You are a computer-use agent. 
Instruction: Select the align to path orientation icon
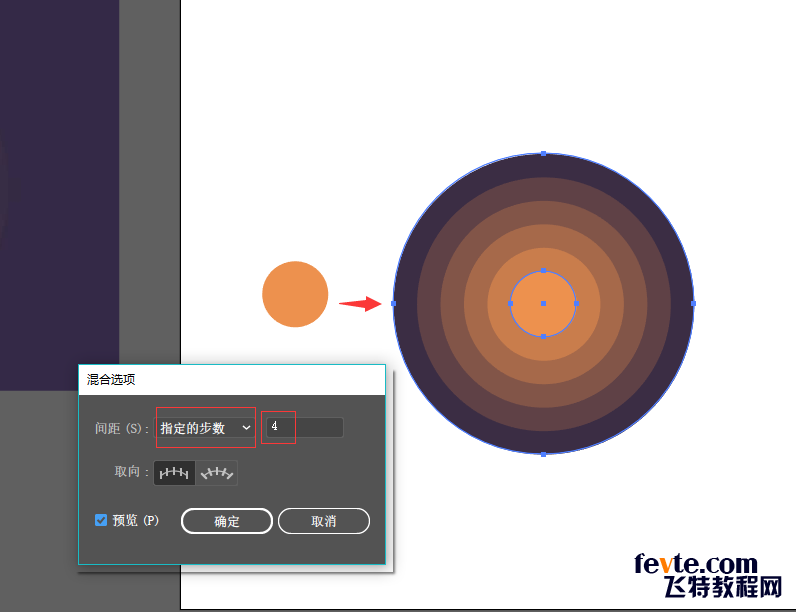217,473
